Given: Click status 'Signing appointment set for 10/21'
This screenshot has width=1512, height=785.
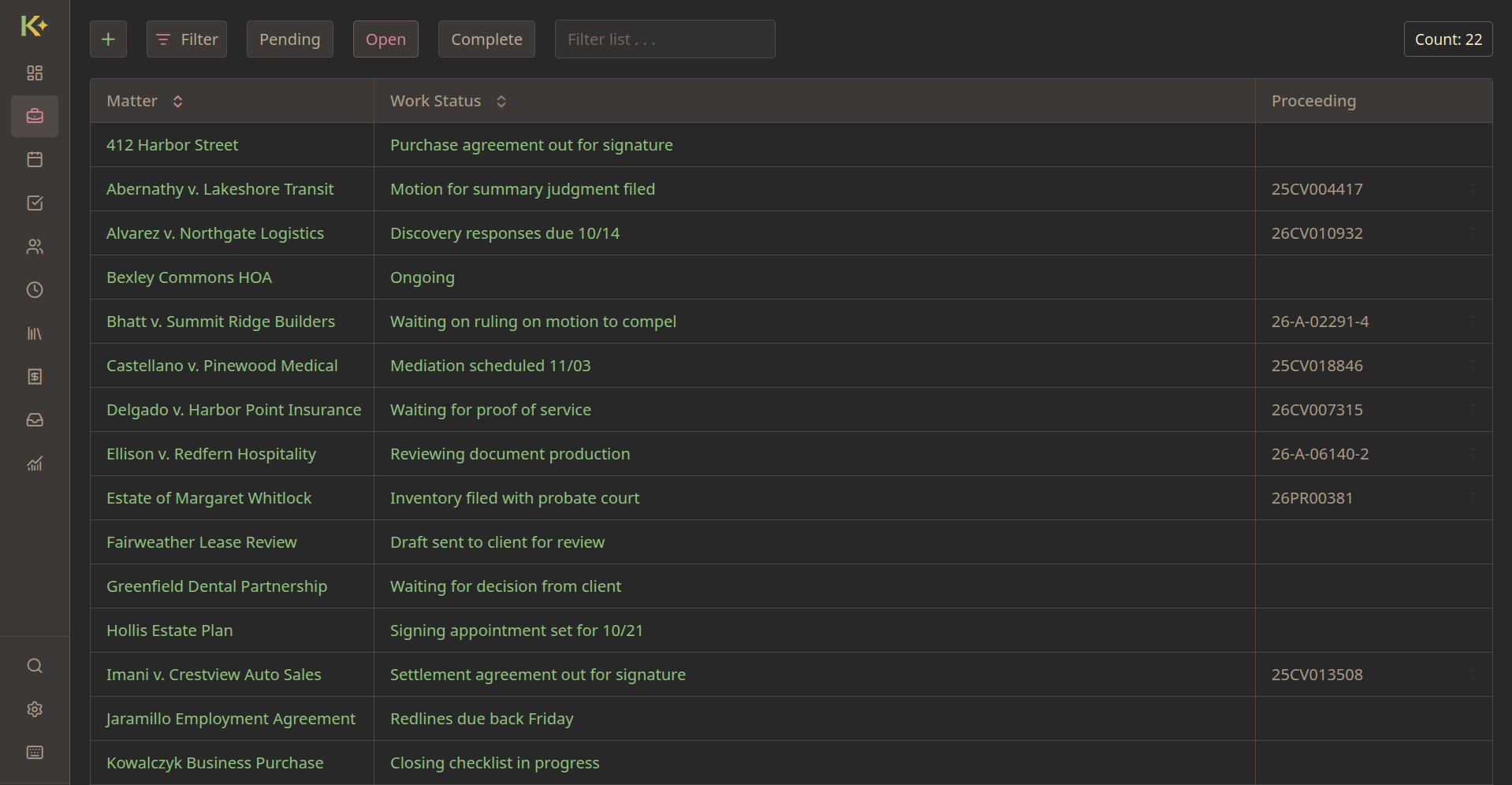Looking at the screenshot, I should 516,631.
